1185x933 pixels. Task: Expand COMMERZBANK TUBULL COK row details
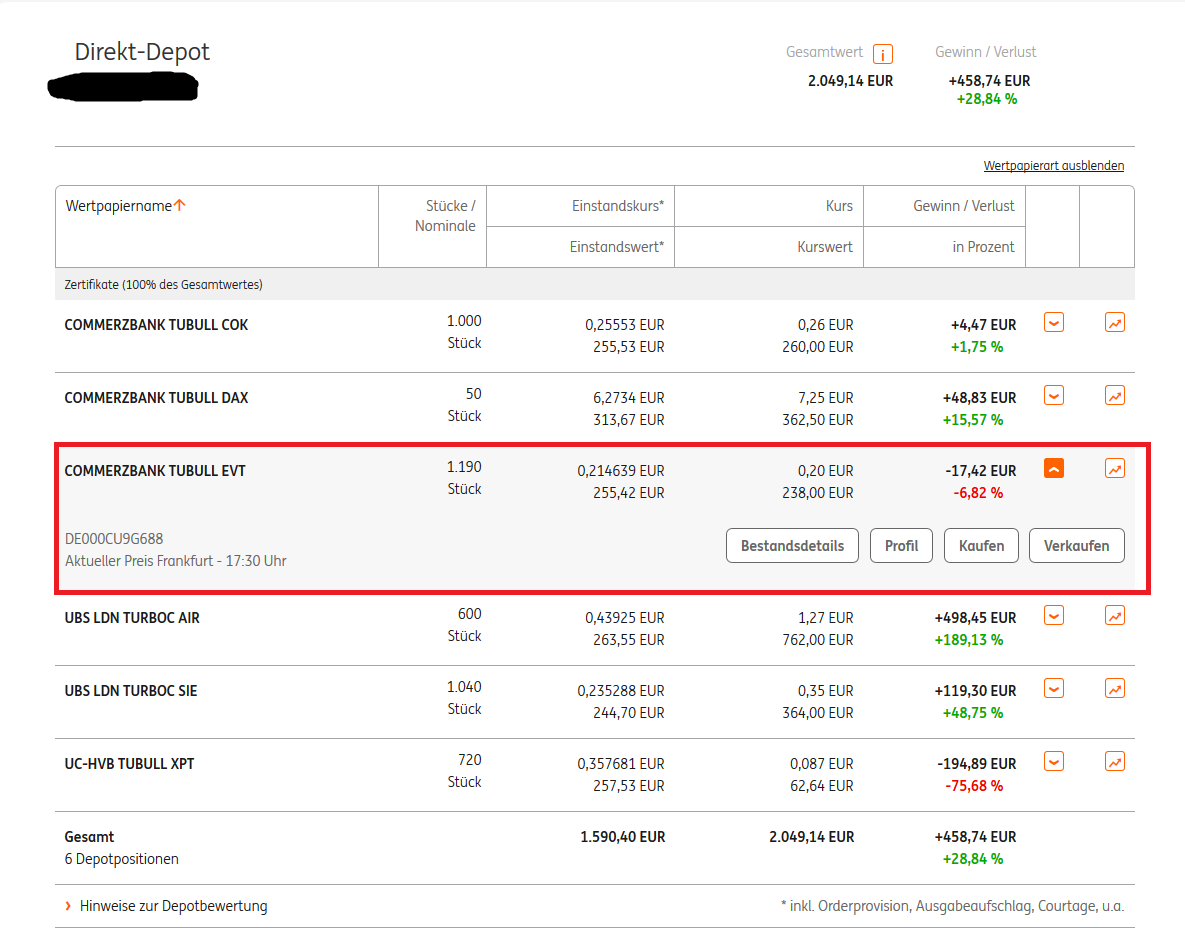pyautogui.click(x=1053, y=323)
